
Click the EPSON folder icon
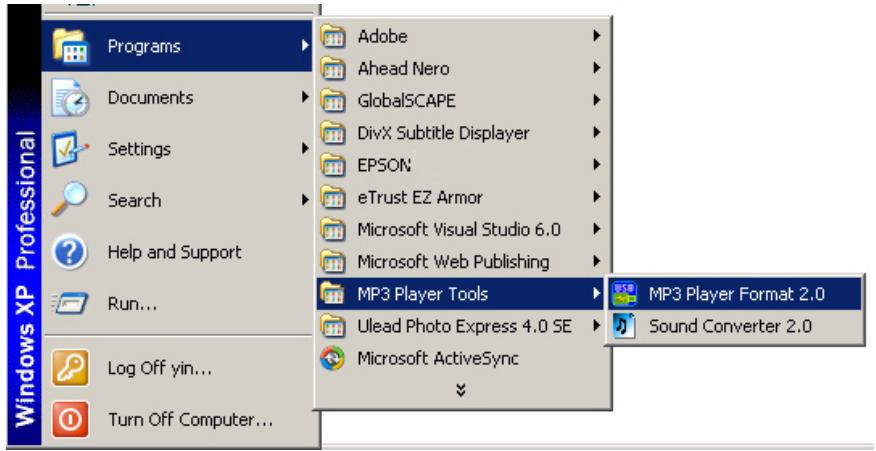[x=333, y=165]
